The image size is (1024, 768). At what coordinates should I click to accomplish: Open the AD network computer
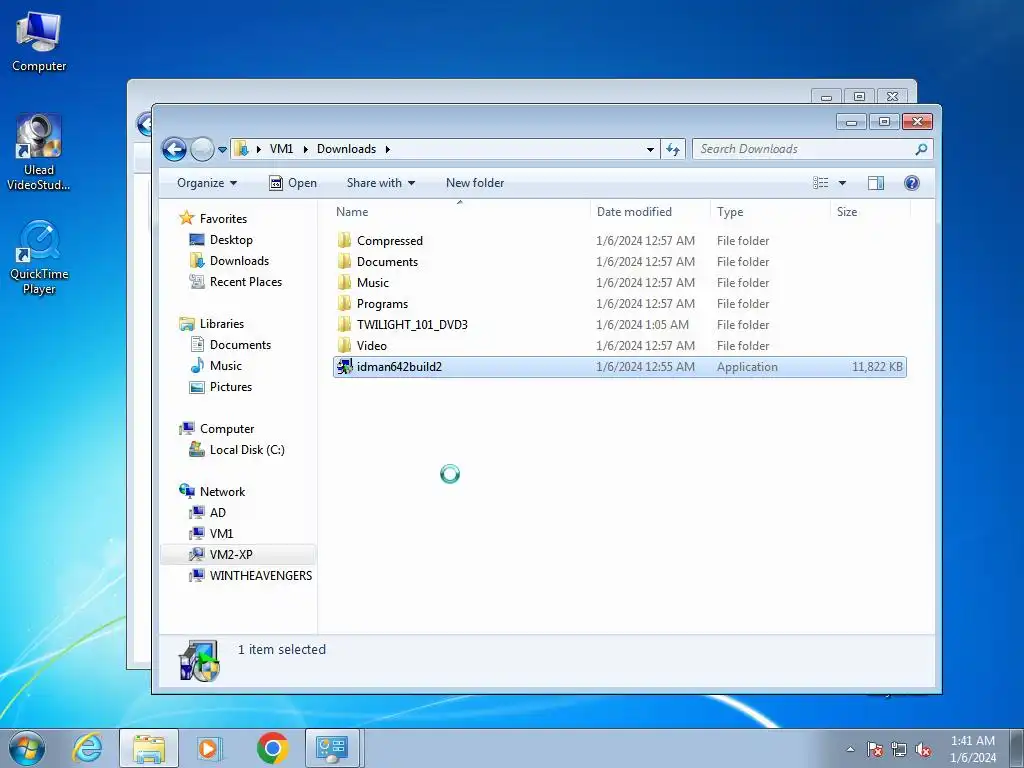coord(207,513)
